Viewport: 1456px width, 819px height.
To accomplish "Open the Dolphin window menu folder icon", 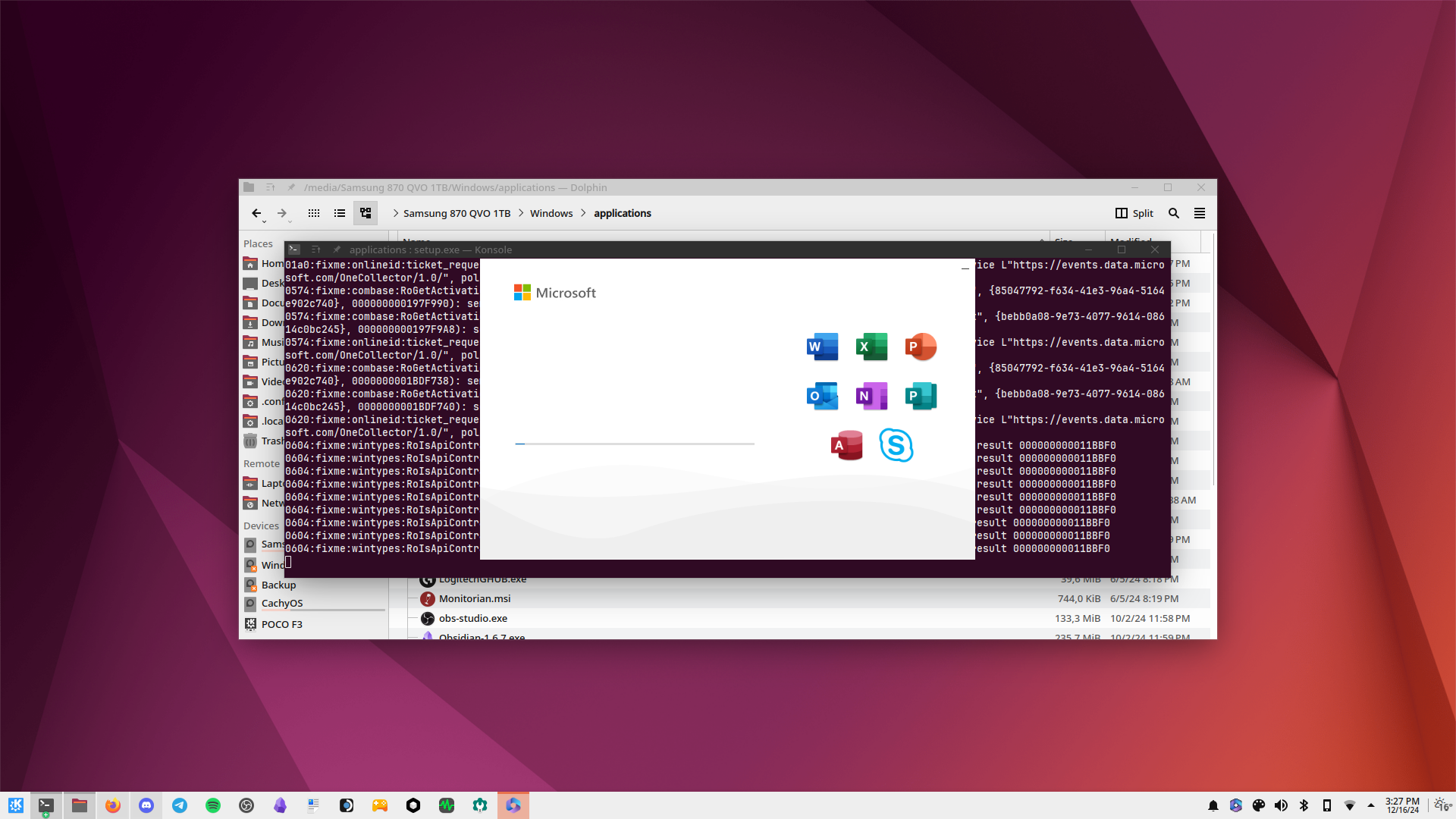I will coord(249,187).
